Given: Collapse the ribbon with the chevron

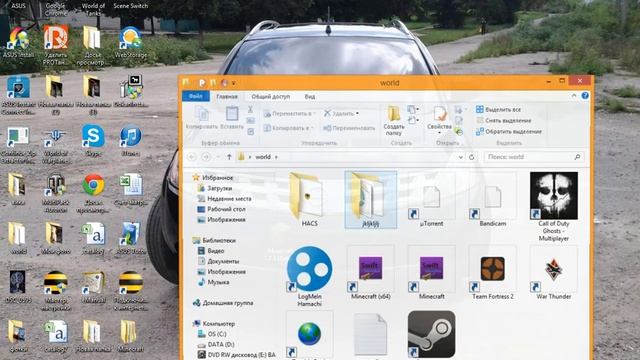Looking at the screenshot, I should coord(574,96).
